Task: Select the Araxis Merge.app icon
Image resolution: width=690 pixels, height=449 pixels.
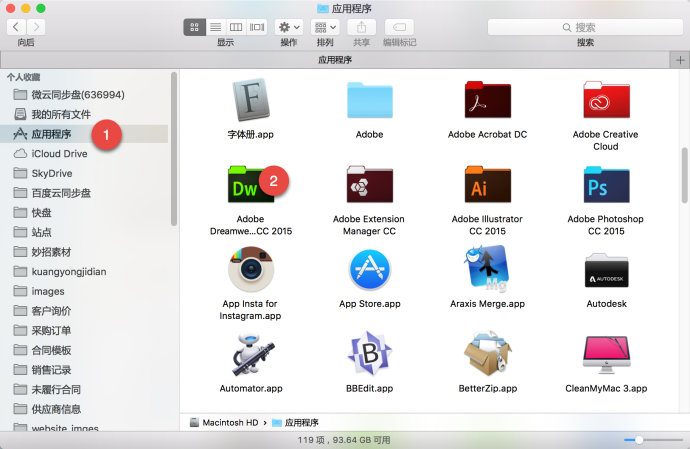Action: [488, 269]
